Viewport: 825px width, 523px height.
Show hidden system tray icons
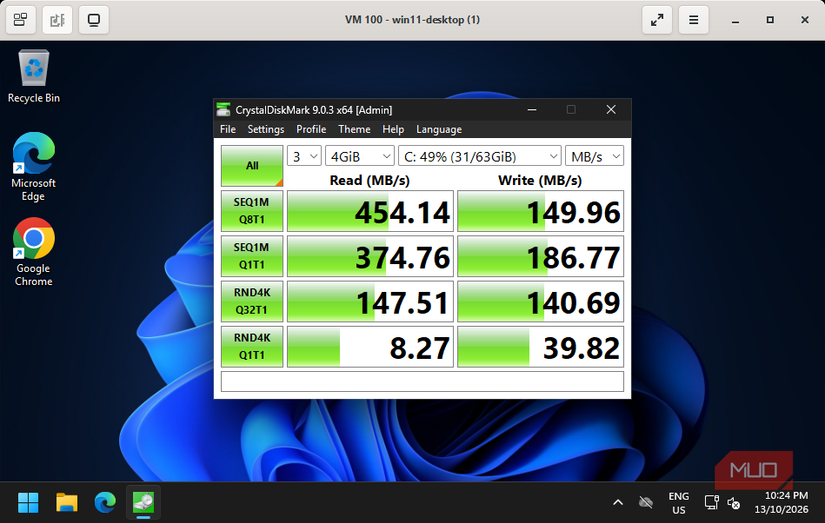618,502
